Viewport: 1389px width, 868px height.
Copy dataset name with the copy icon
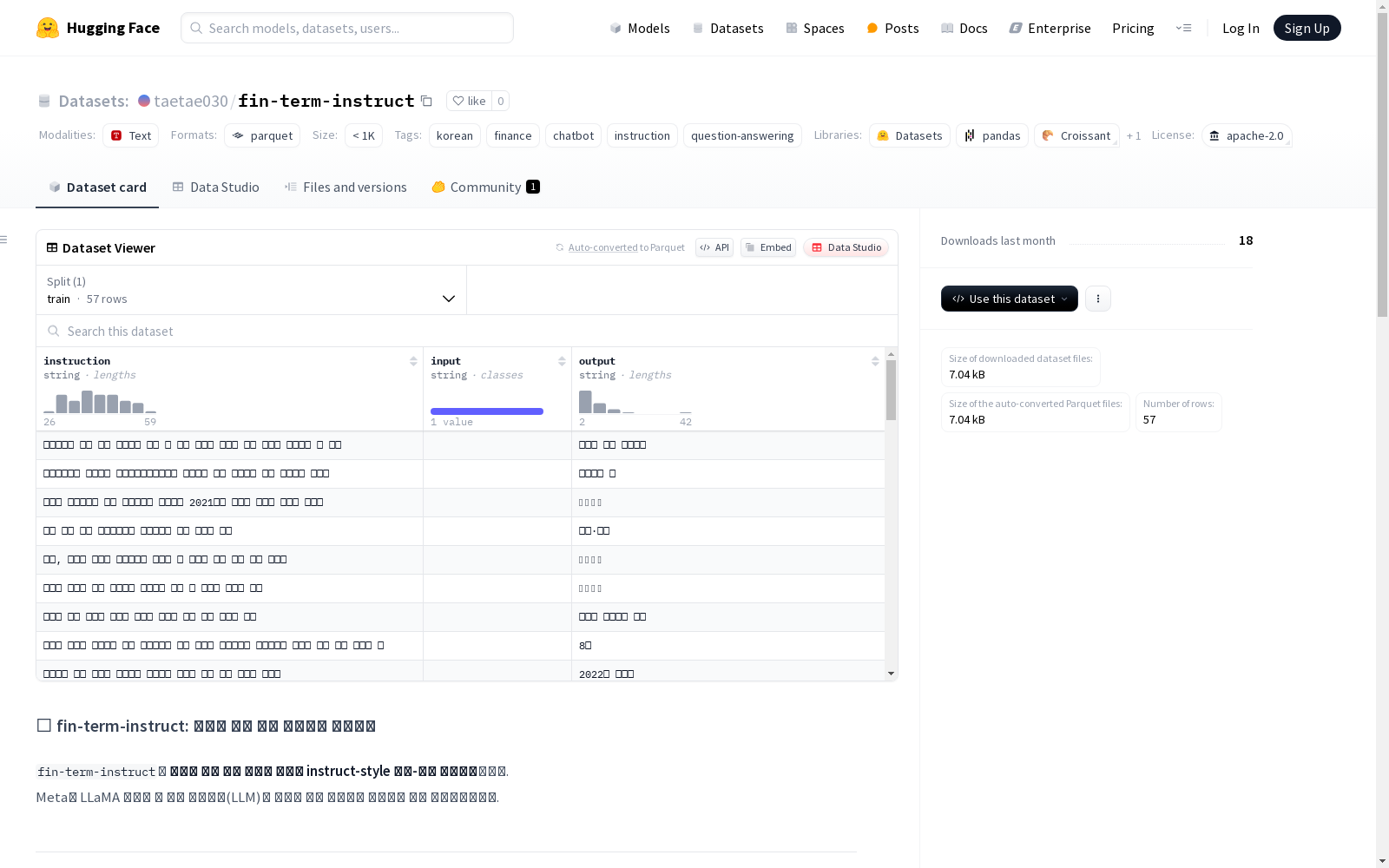426,101
